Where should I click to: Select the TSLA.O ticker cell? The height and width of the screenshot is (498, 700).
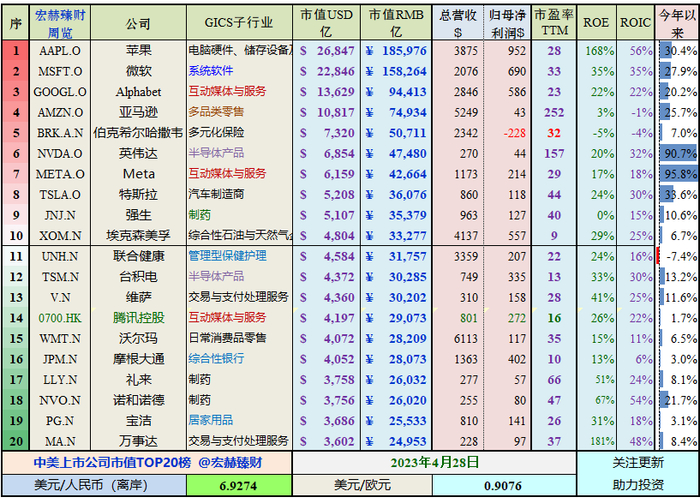click(x=60, y=195)
